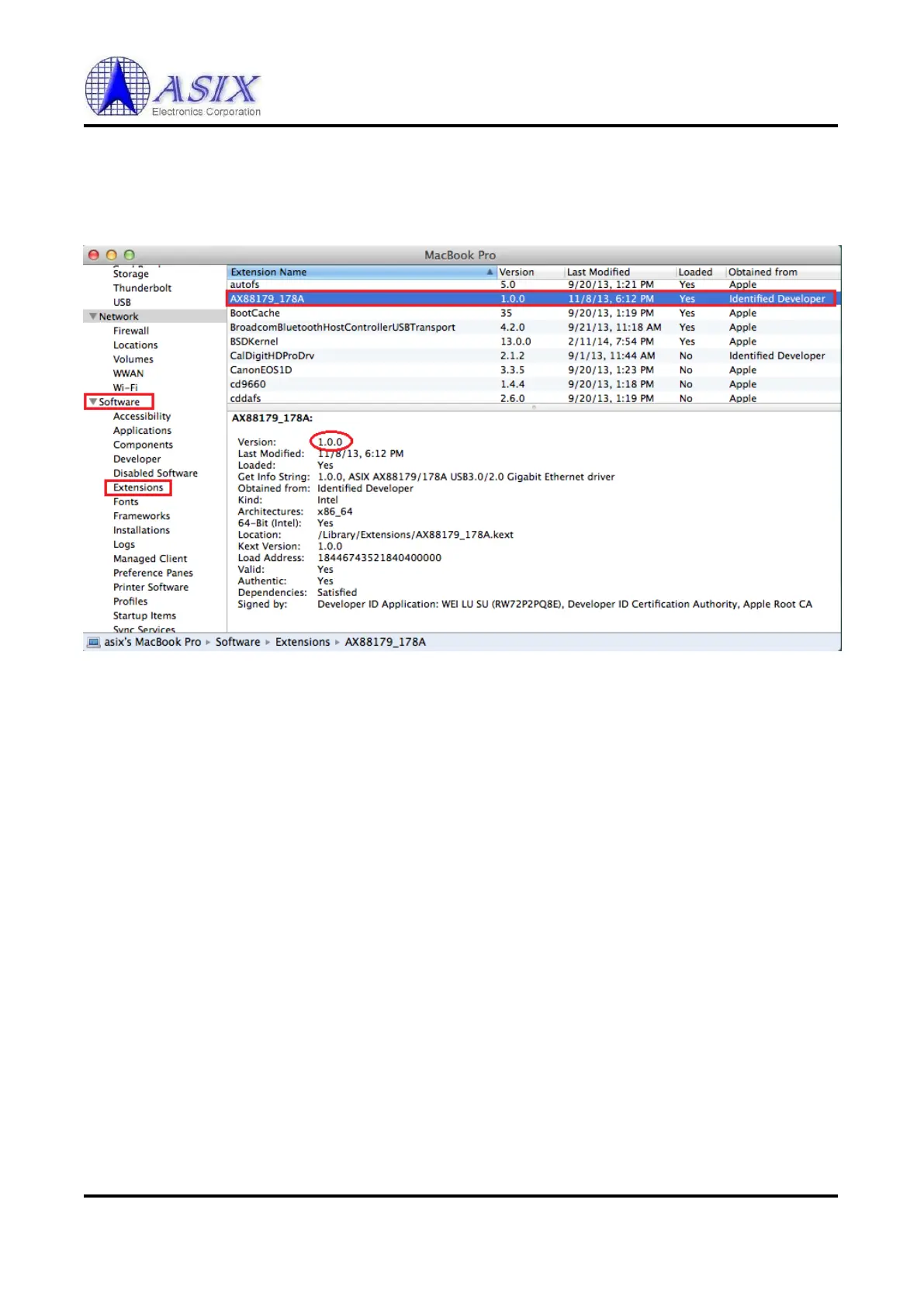This screenshot has width=924, height=1307.
Task: Select the CalDigitHDProDrv extension row
Action: click(x=534, y=356)
